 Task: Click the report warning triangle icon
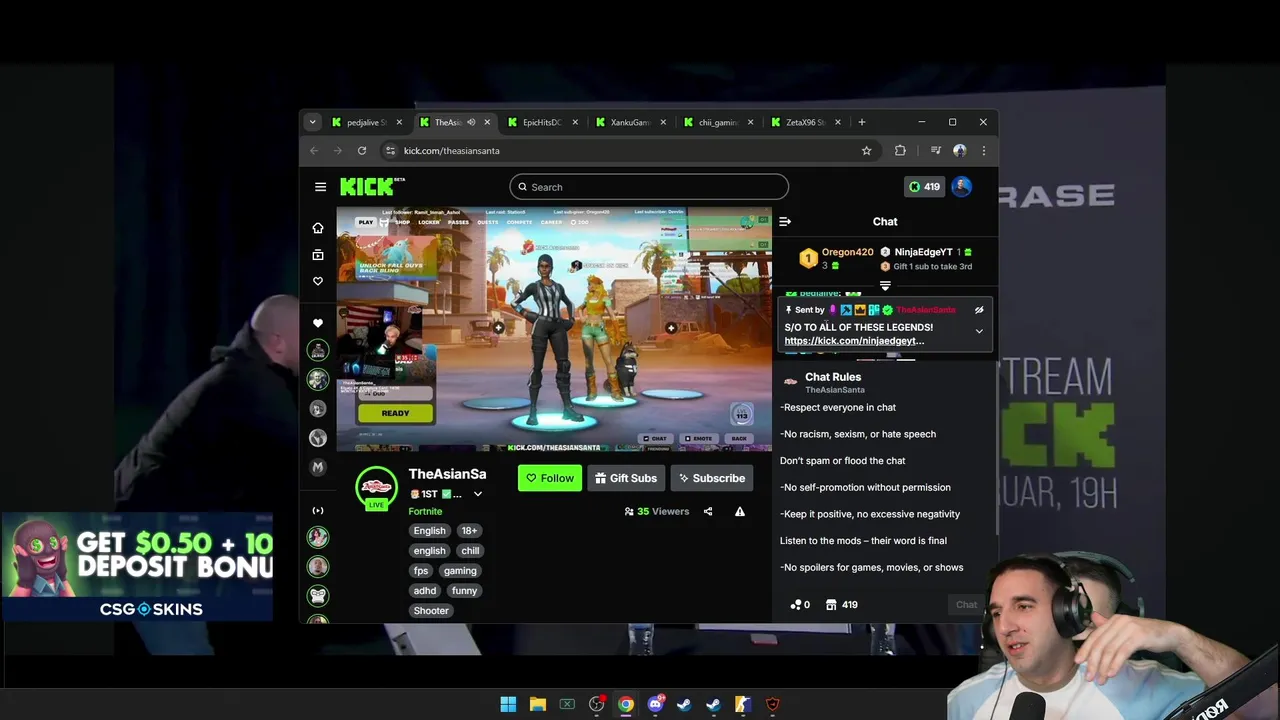point(740,511)
